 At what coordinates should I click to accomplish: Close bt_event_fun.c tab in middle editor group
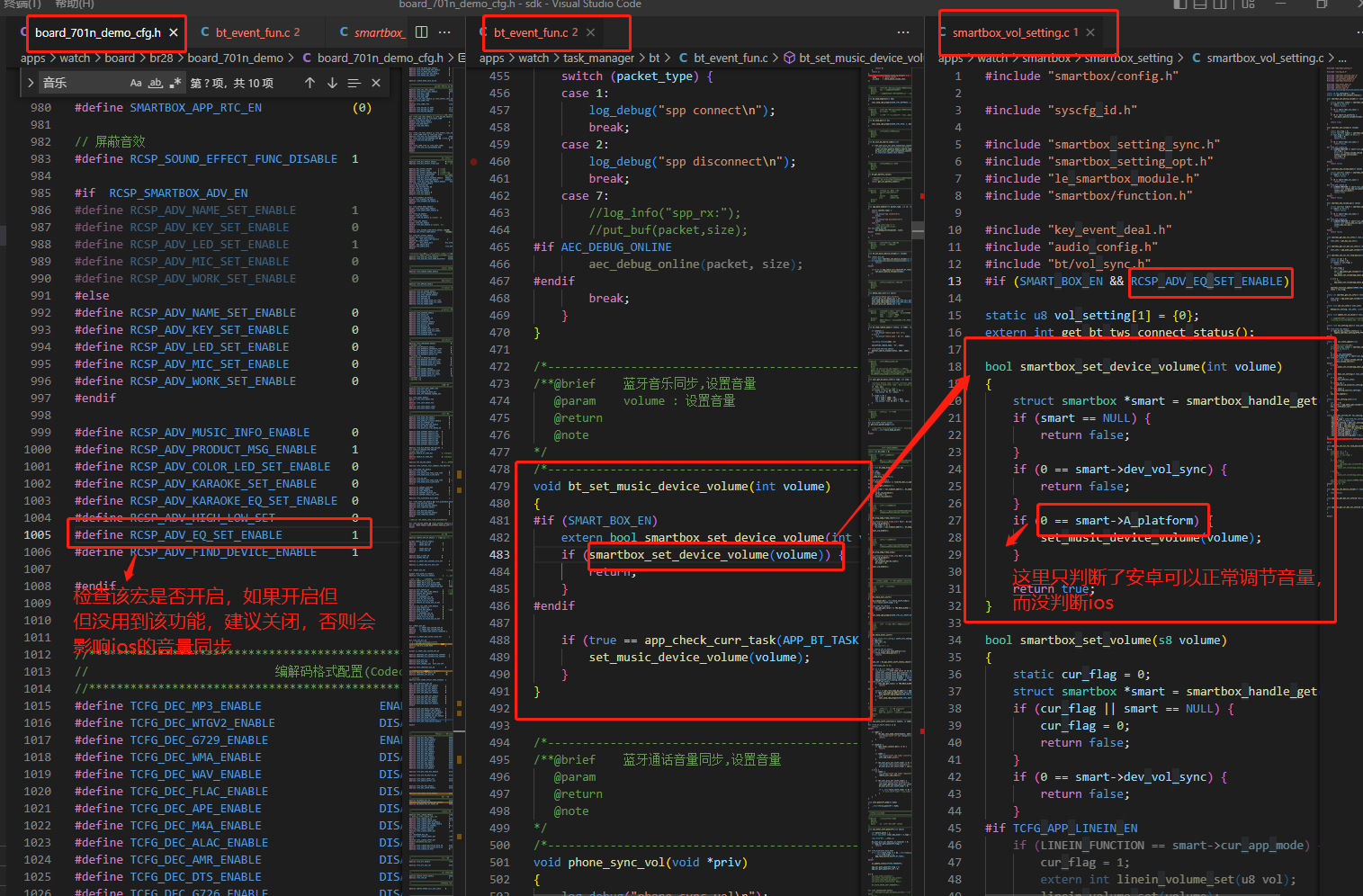(x=590, y=32)
